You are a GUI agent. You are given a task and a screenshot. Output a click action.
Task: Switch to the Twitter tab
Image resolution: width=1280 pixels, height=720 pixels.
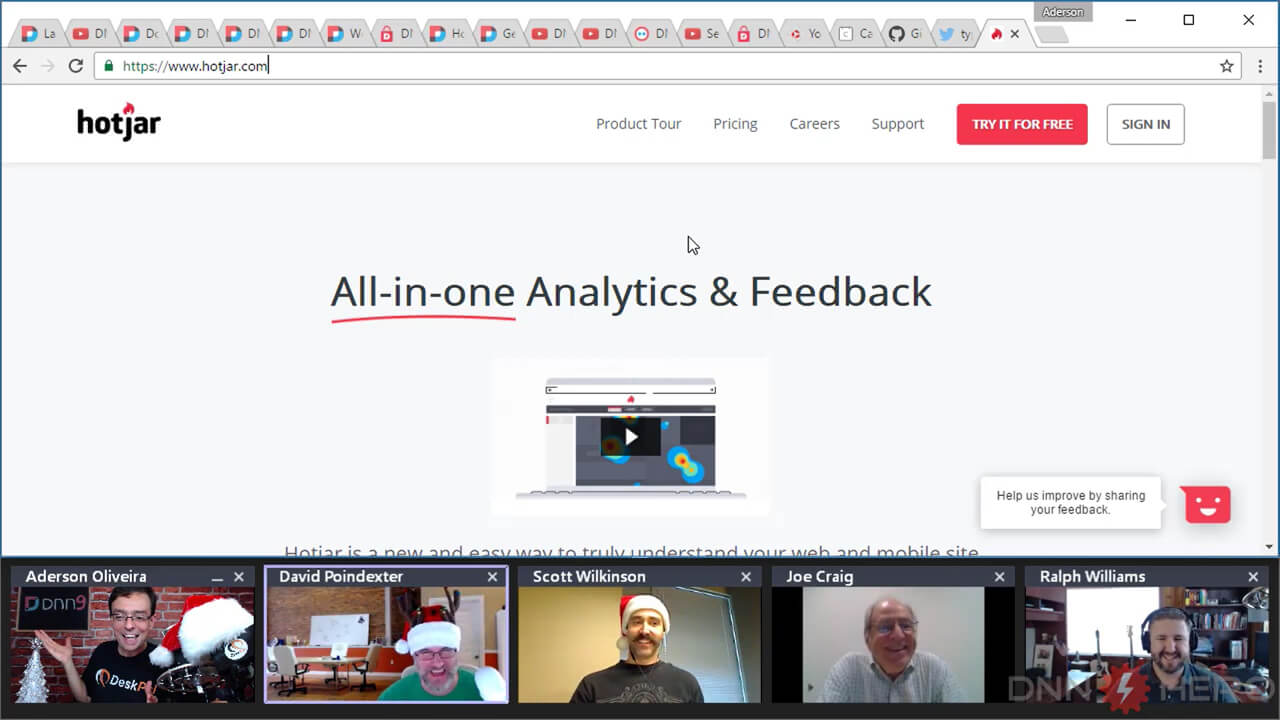(x=956, y=34)
